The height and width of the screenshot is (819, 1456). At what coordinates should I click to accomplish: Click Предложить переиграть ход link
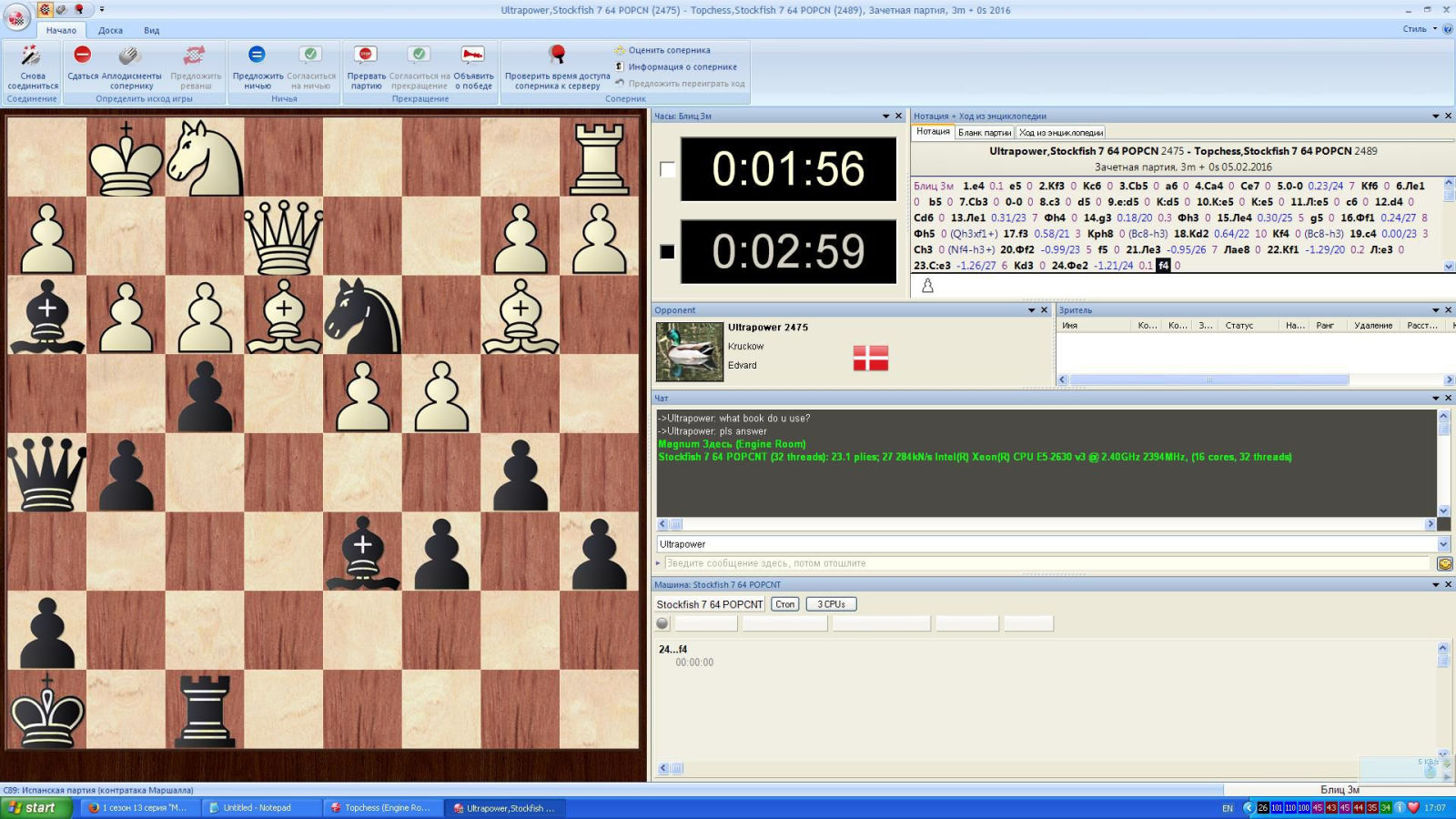pos(686,83)
